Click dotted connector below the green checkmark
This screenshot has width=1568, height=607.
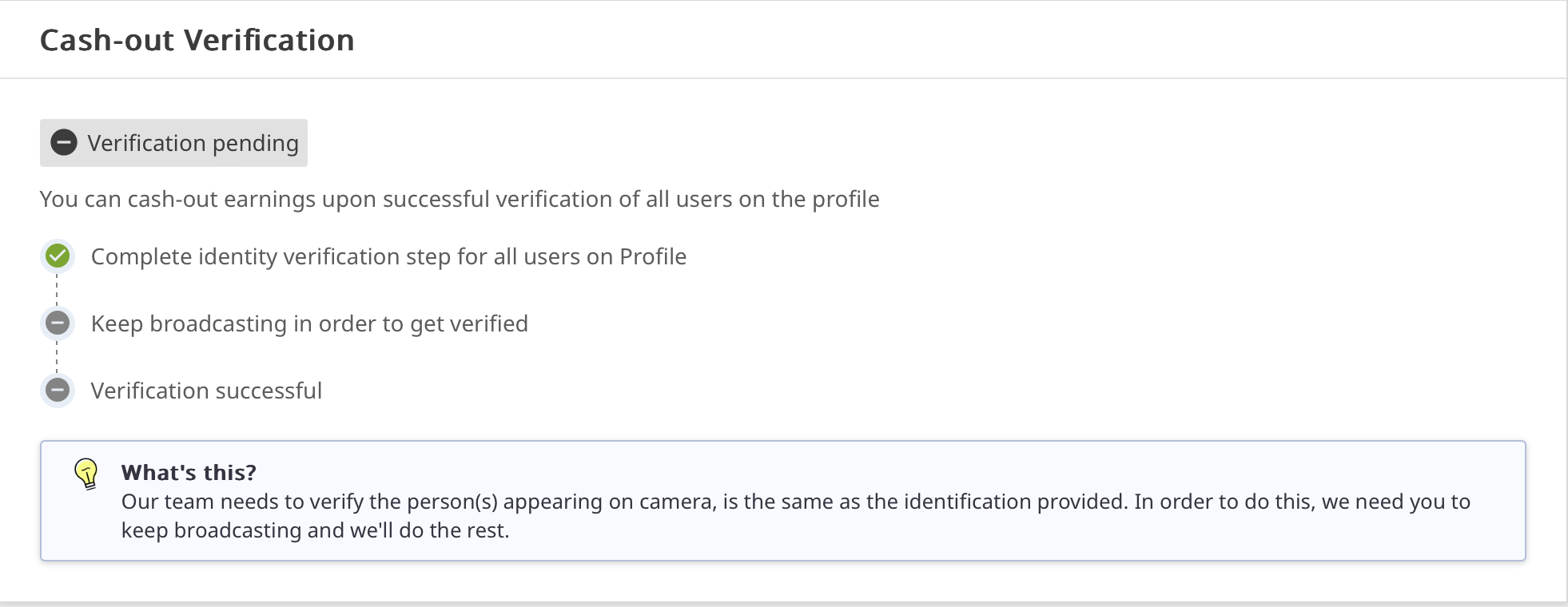pyautogui.click(x=57, y=290)
